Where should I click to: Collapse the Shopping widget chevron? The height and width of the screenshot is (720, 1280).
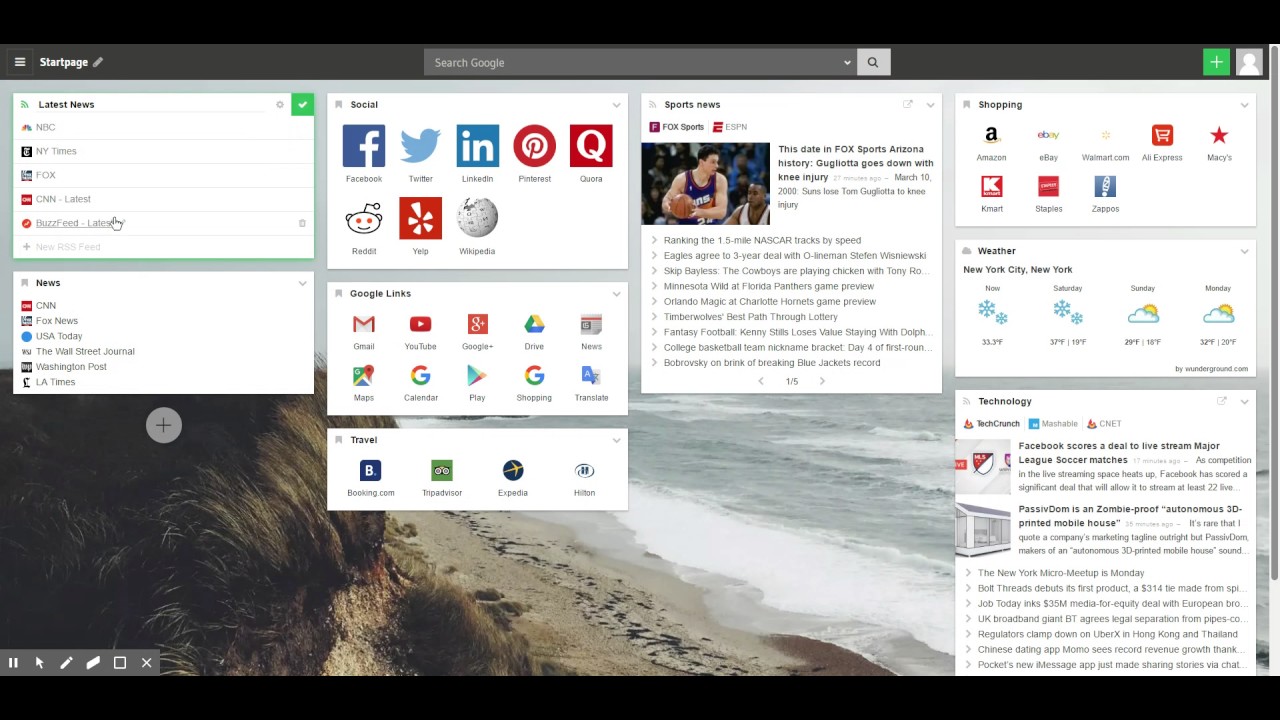tap(1244, 104)
